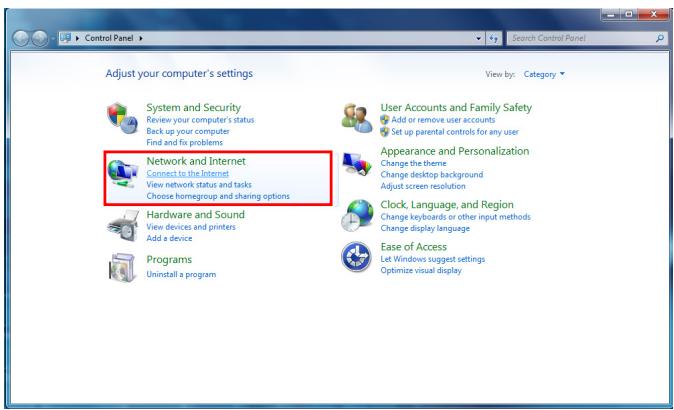Open Change desktop background link
674x410 pixels.
coord(432,174)
